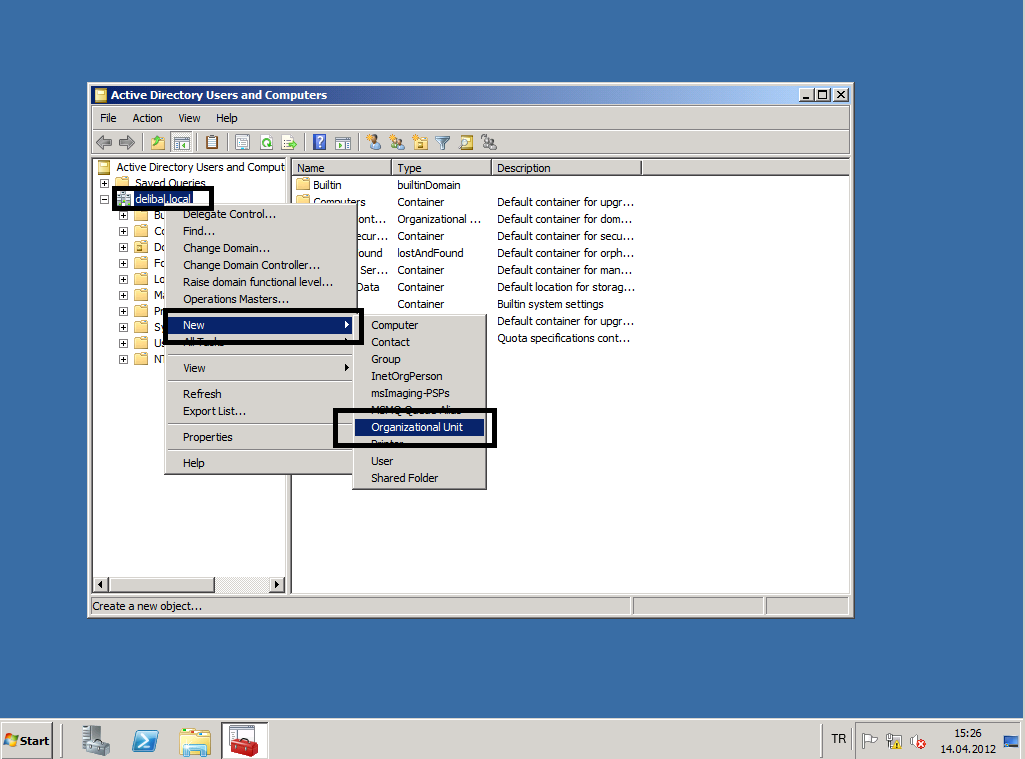
Task: Click the create new group toolbar icon
Action: pyautogui.click(x=397, y=143)
